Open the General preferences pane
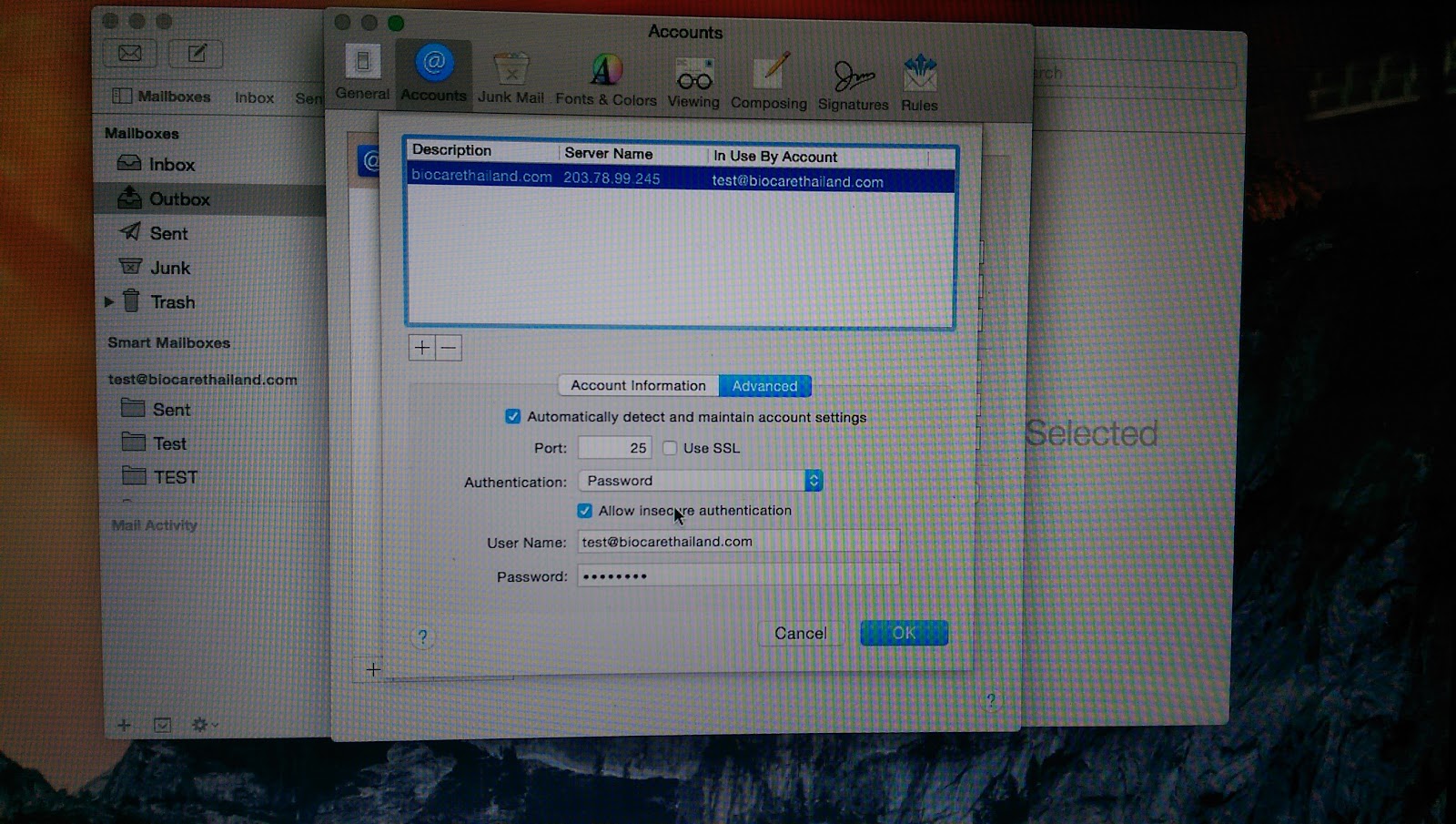 click(x=362, y=73)
